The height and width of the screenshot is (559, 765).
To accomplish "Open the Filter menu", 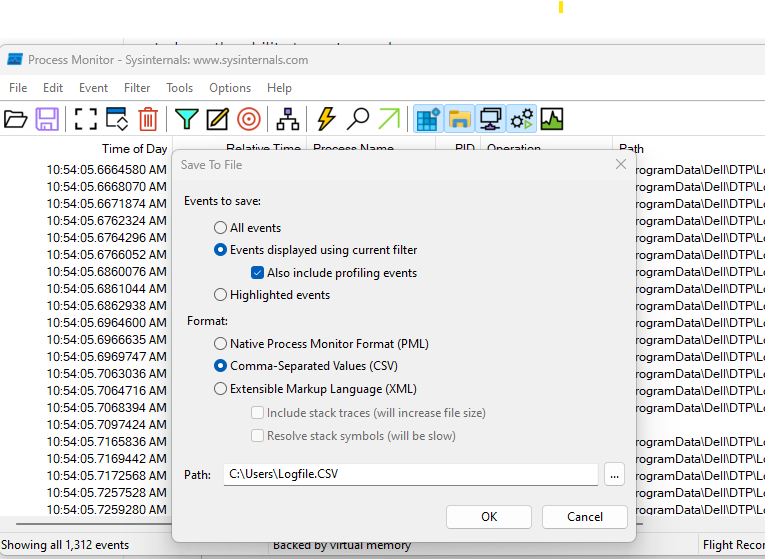I will [137, 88].
